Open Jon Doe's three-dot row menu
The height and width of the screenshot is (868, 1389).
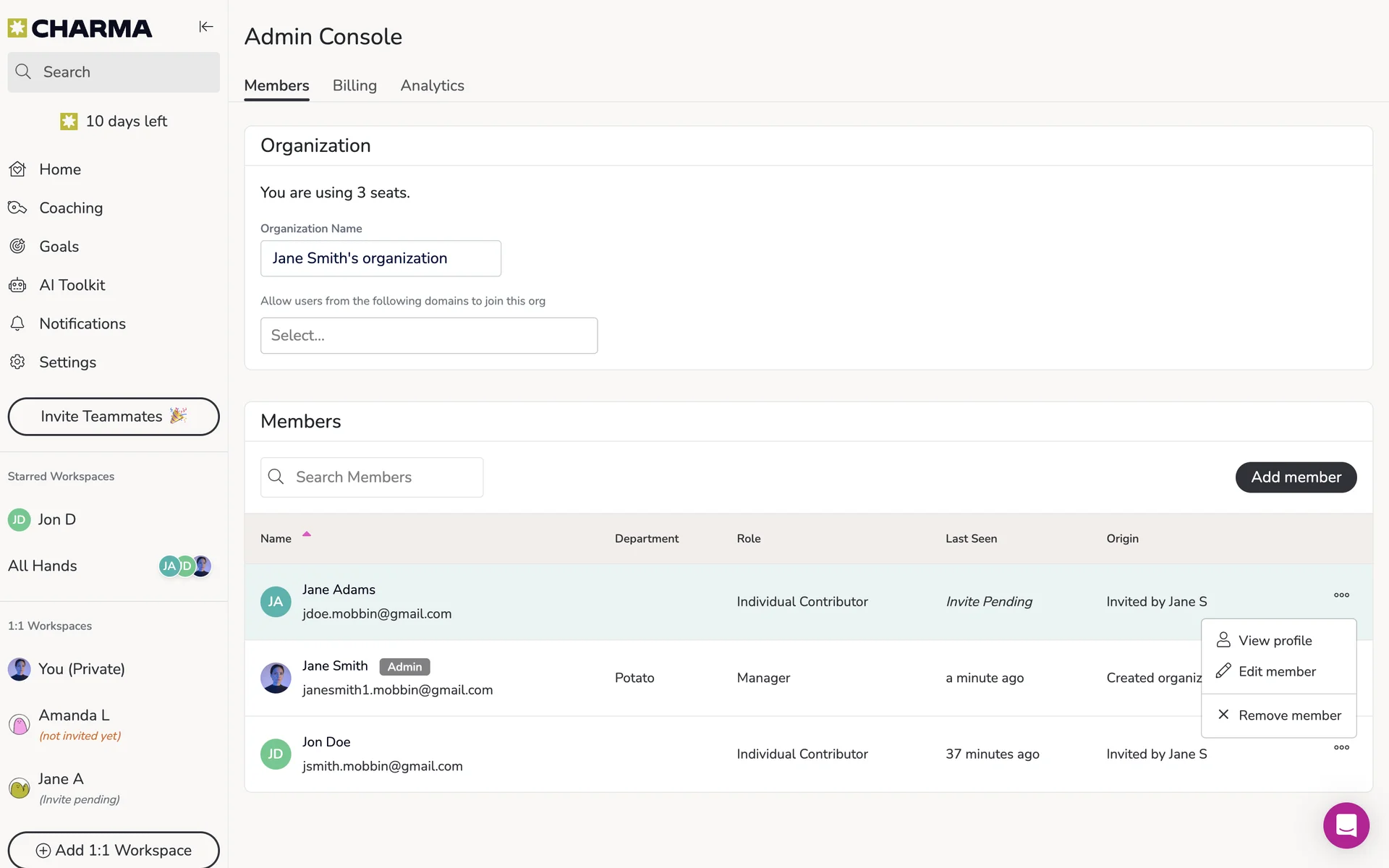(1341, 748)
